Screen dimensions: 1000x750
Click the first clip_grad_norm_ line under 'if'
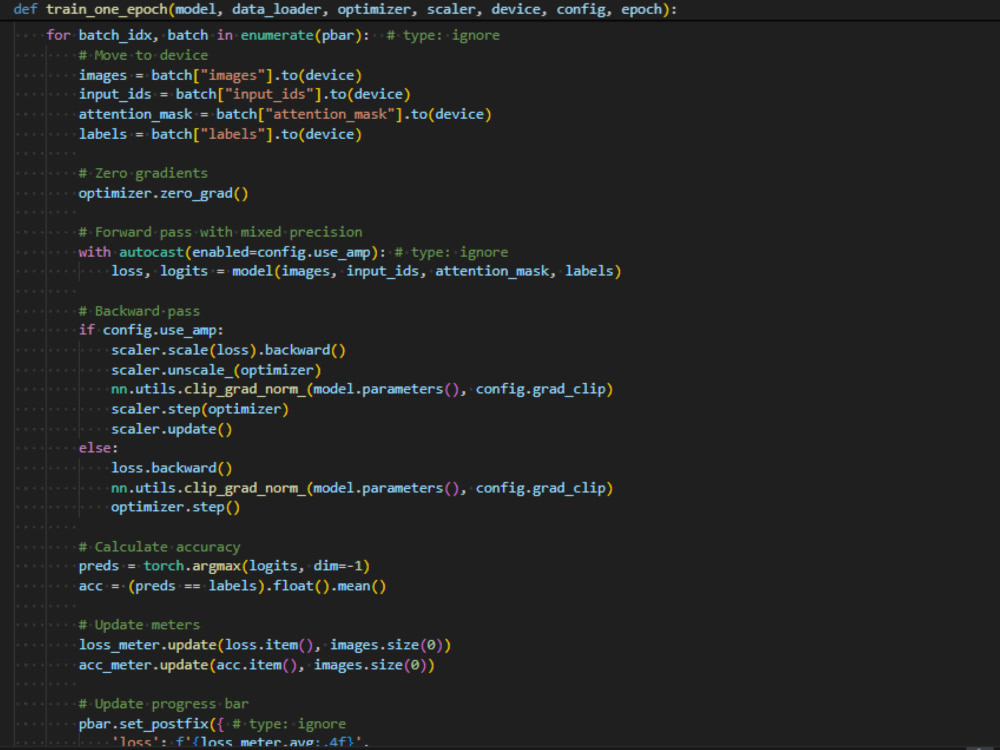click(362, 389)
